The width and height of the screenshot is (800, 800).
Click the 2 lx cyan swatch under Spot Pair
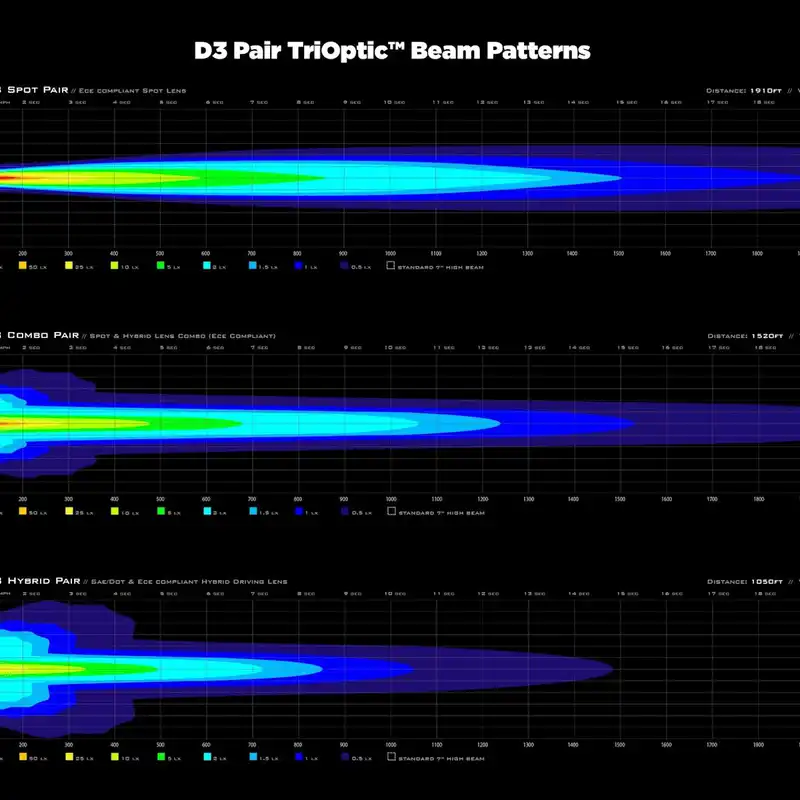(x=207, y=265)
